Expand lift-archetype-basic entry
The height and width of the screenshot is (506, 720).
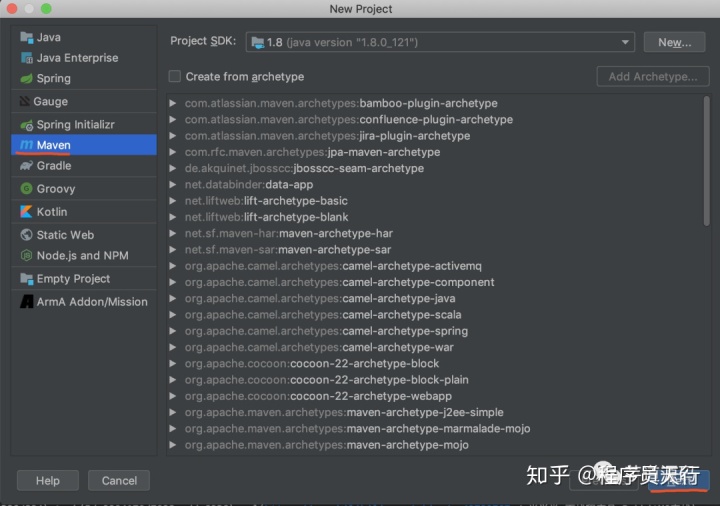point(173,201)
